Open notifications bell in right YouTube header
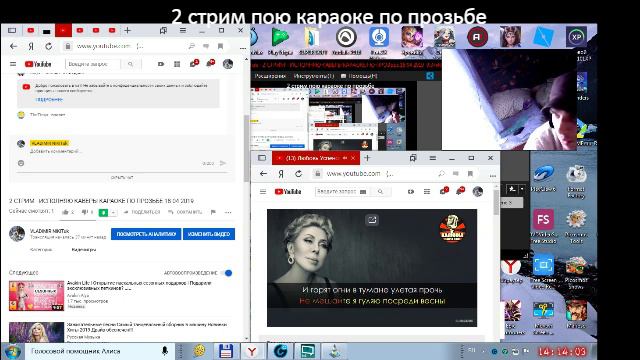This screenshot has height=360, width=640. coord(460,191)
